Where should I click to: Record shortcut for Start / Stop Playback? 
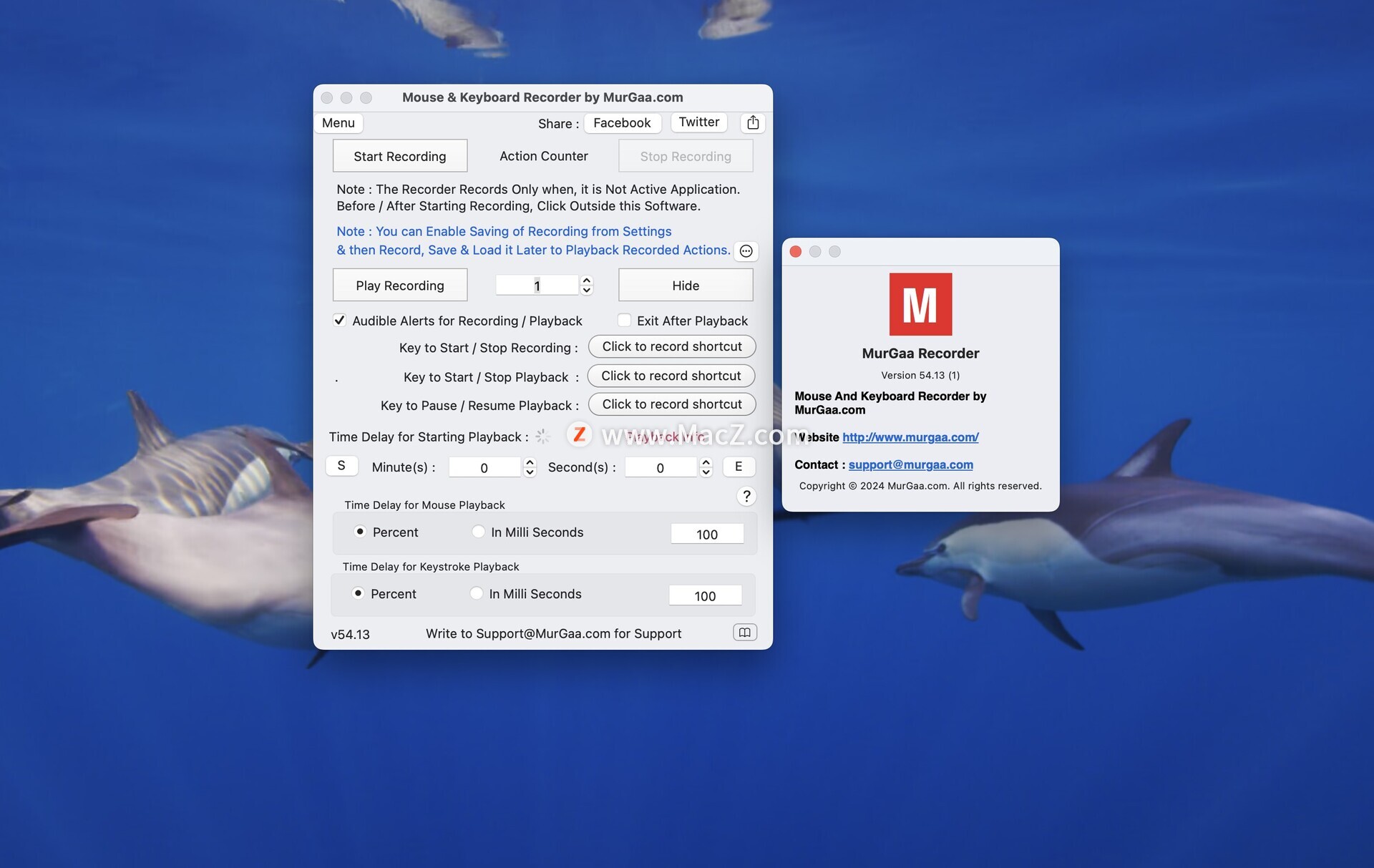(x=671, y=376)
